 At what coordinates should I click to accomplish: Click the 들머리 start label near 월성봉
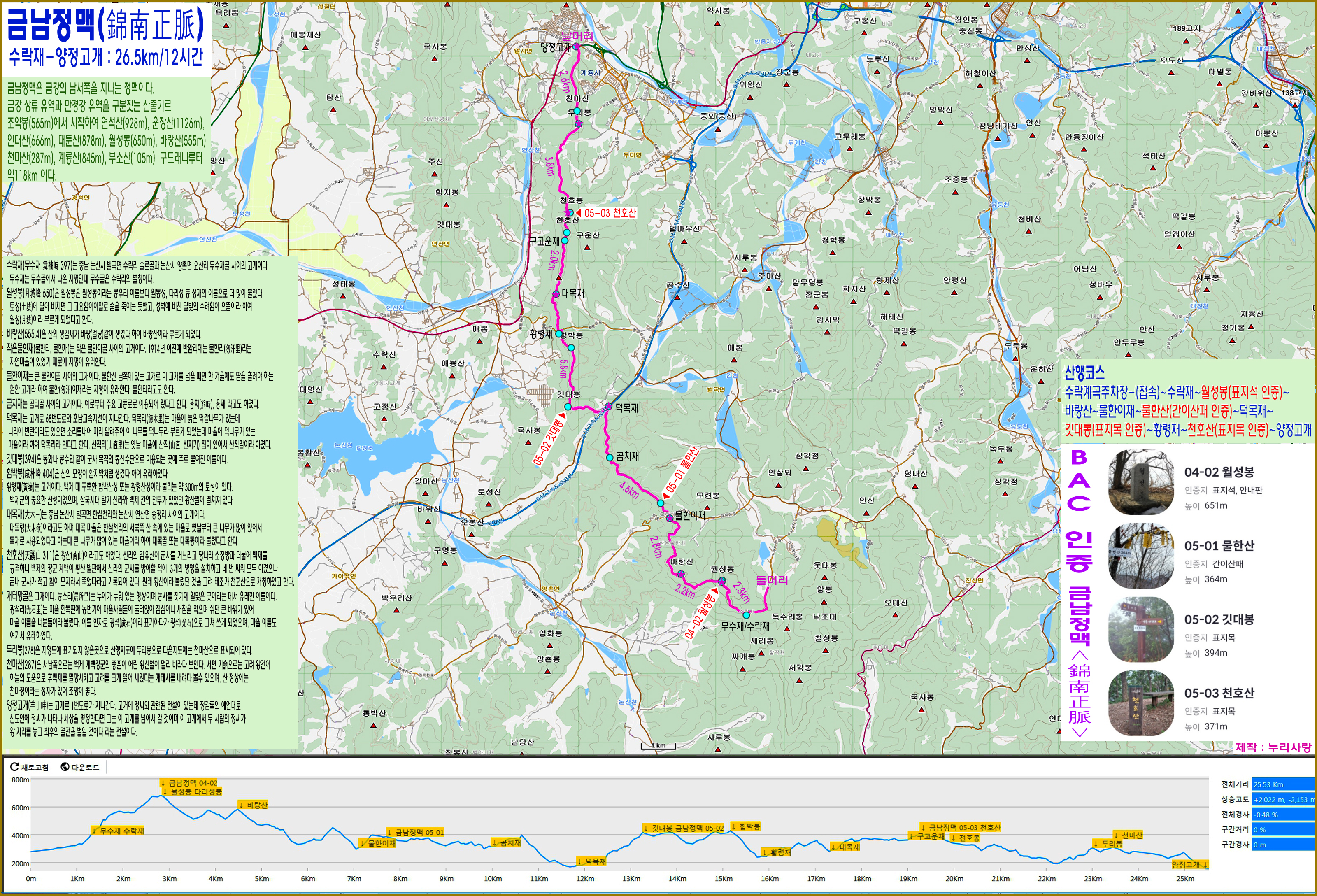click(x=772, y=580)
